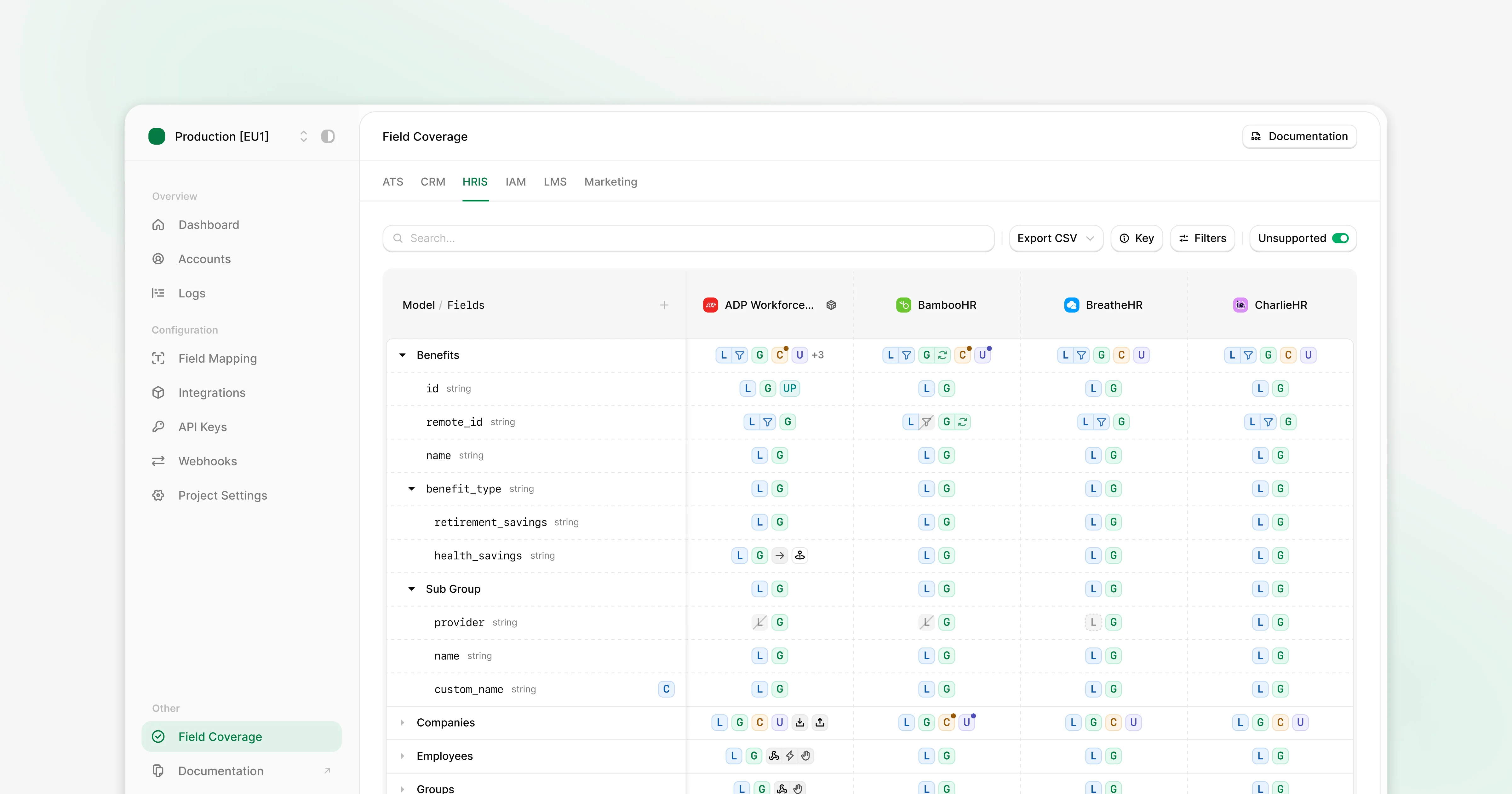This screenshot has width=1512, height=794.
Task: Switch to the Marketing tab
Action: [x=610, y=181]
